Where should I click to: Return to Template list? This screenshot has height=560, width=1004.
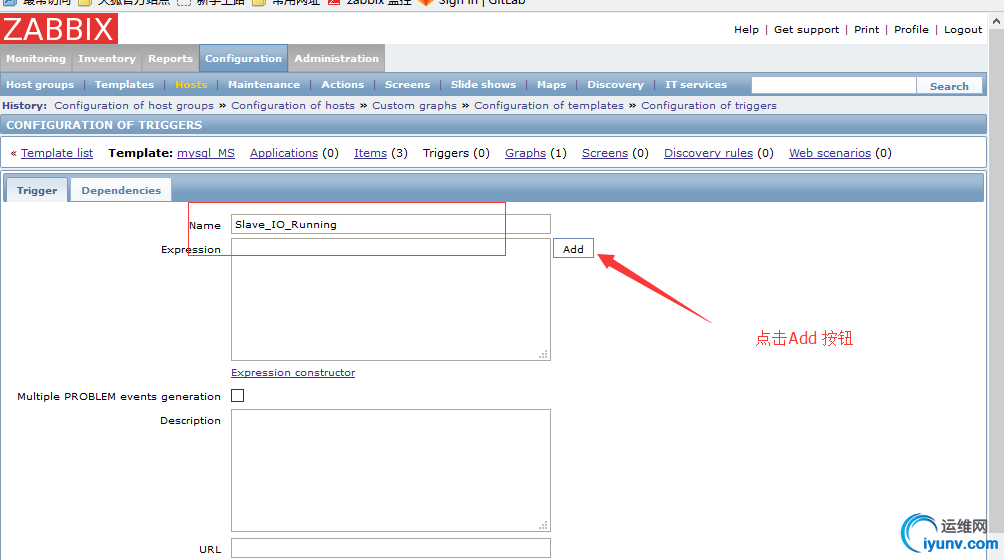click(x=57, y=153)
